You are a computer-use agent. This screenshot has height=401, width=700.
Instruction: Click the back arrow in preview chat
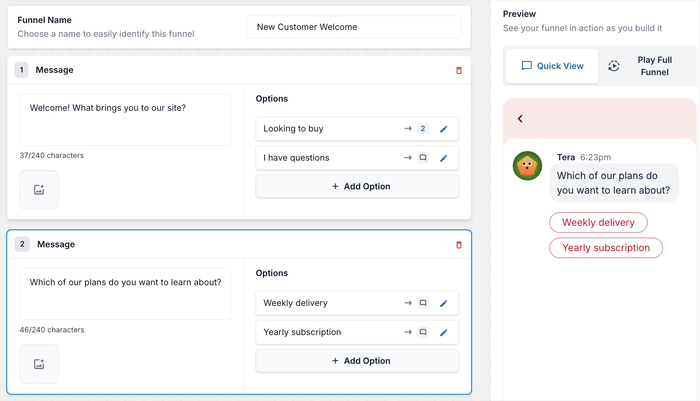click(x=520, y=119)
